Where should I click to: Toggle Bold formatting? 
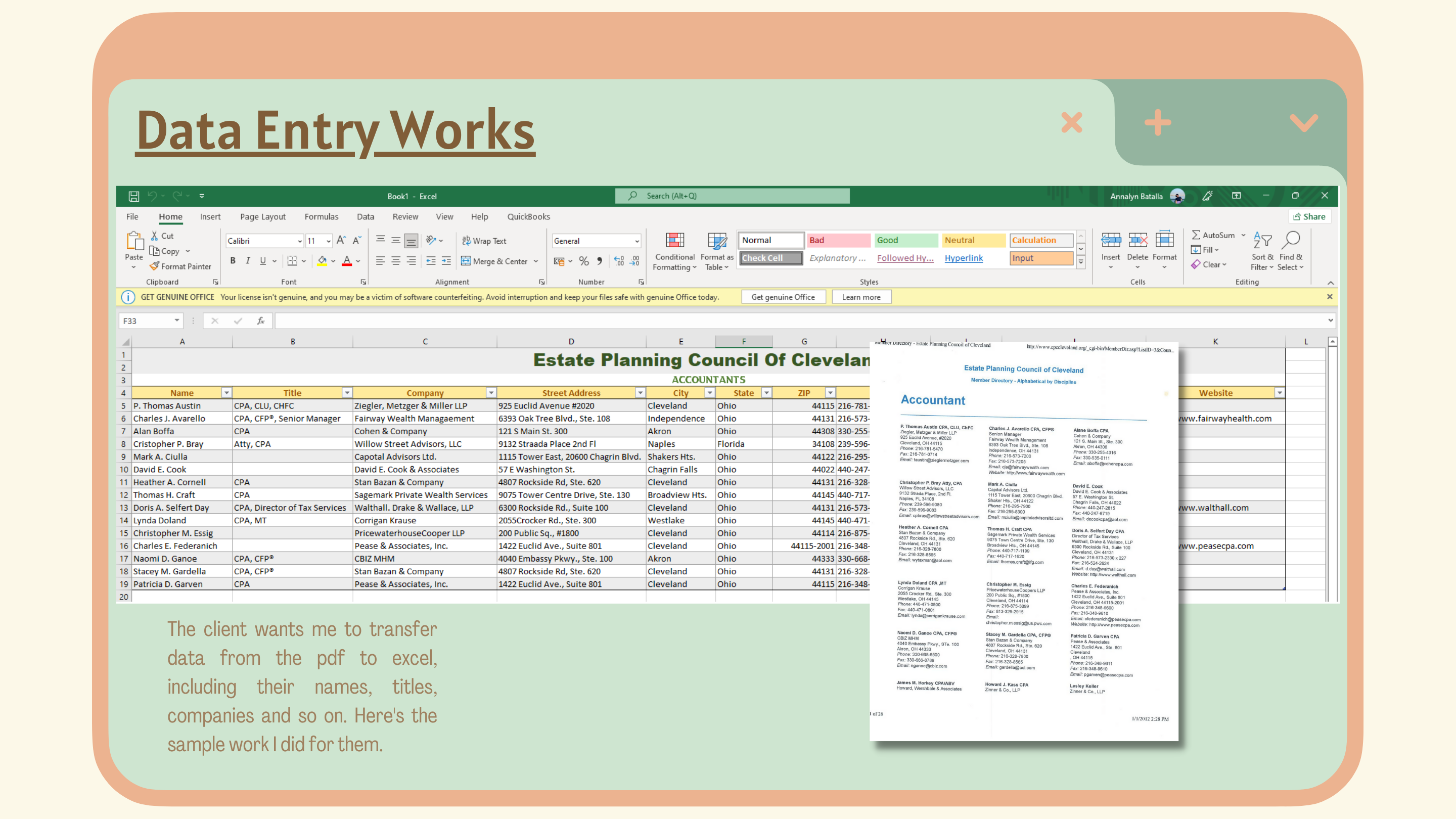[233, 260]
